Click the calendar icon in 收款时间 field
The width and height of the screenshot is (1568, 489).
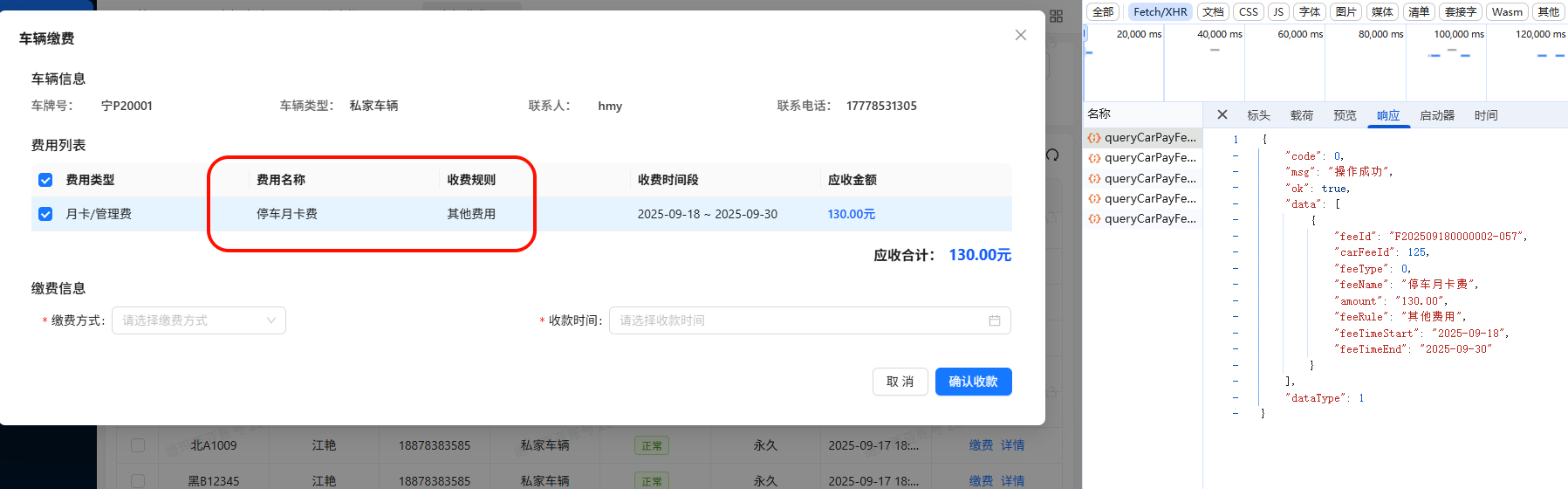(x=994, y=320)
